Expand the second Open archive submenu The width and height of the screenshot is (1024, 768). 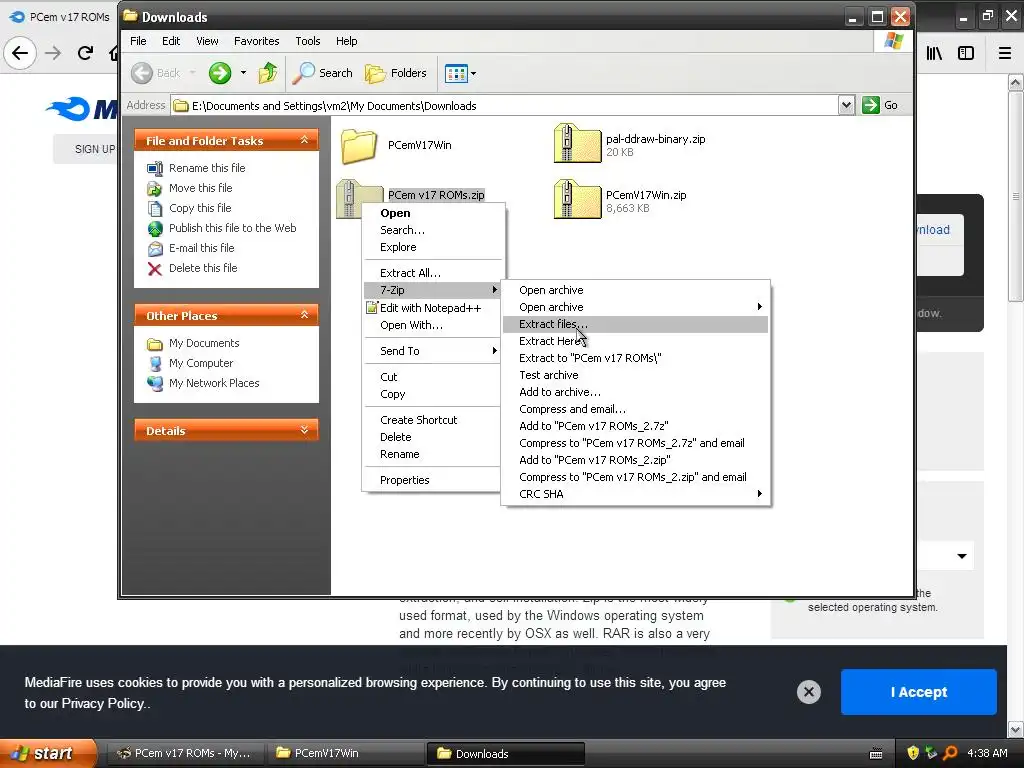pos(760,307)
